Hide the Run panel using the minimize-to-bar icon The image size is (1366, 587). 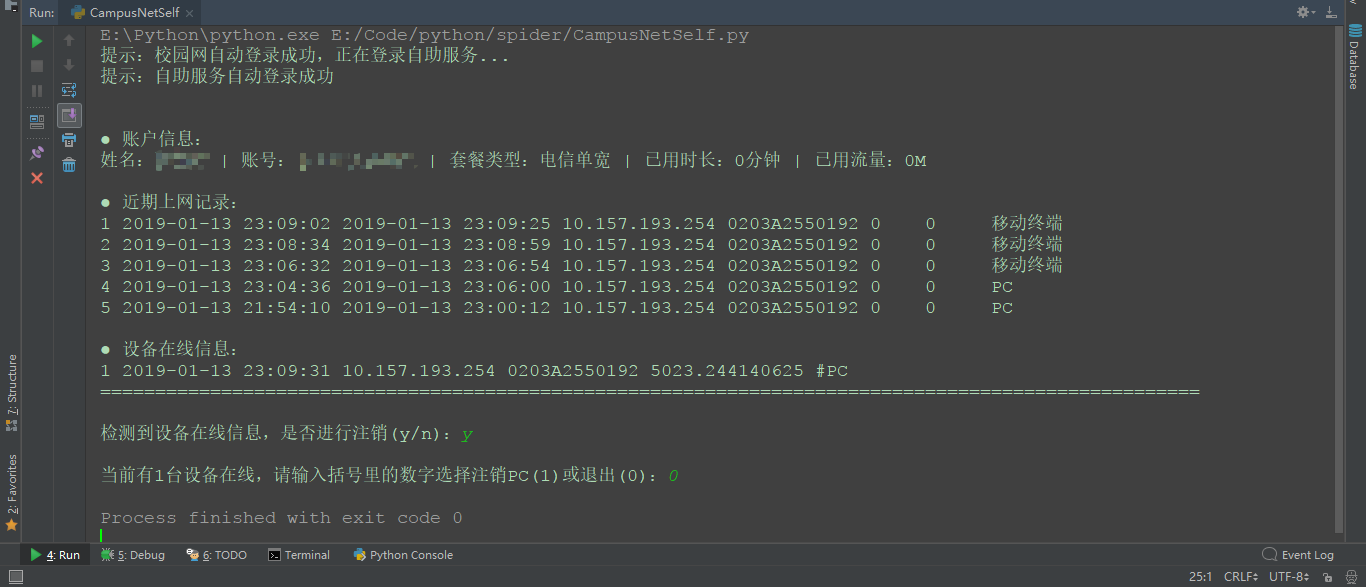(1330, 12)
